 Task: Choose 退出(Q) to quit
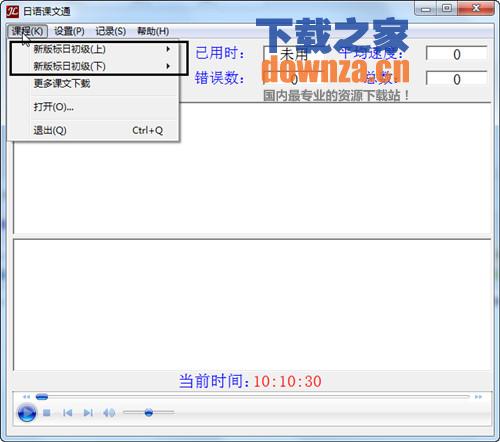coord(94,130)
